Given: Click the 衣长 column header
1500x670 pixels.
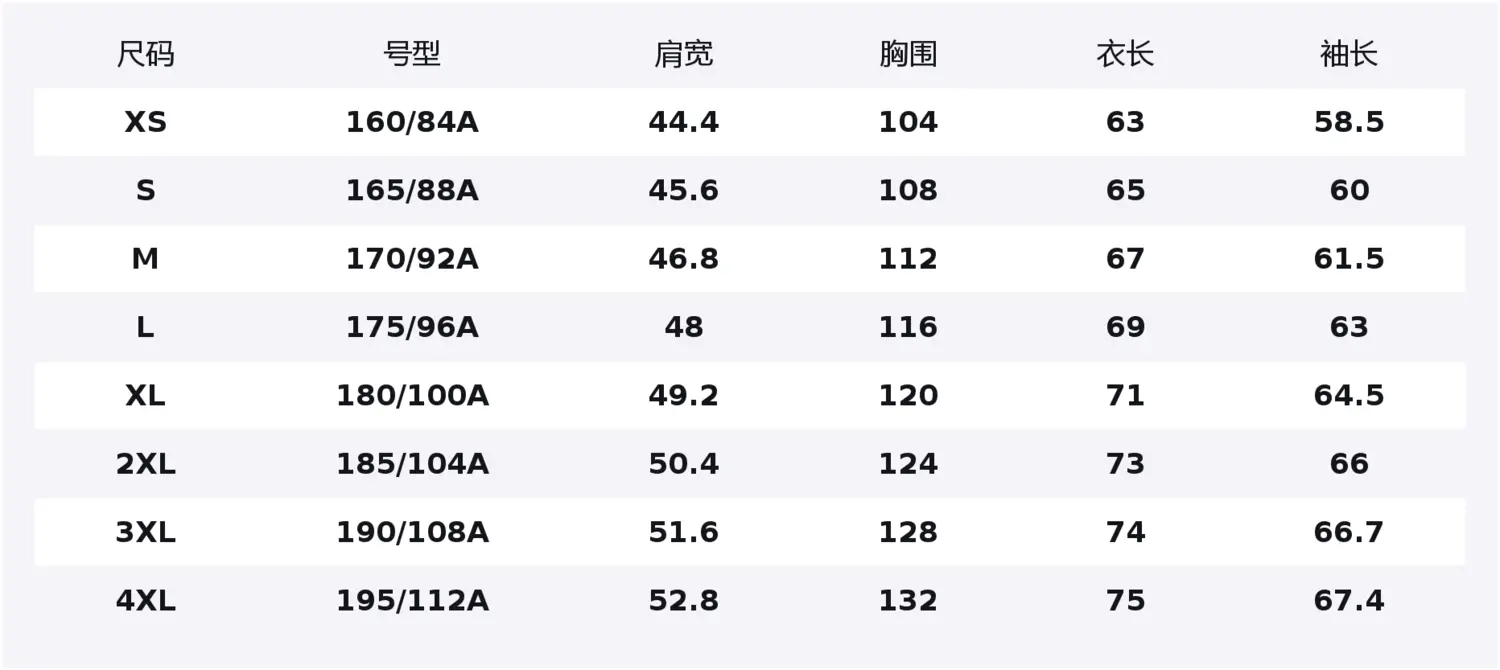Looking at the screenshot, I should [1125, 54].
